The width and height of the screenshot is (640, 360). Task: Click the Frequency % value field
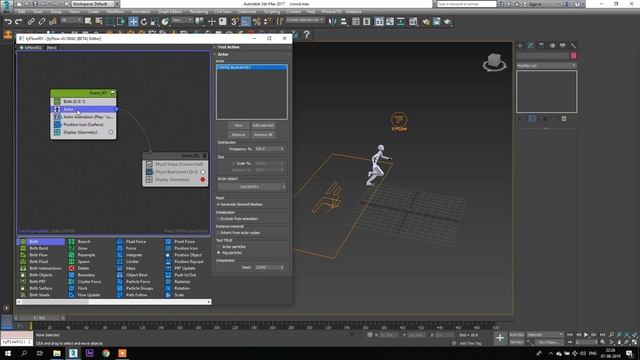pos(267,149)
